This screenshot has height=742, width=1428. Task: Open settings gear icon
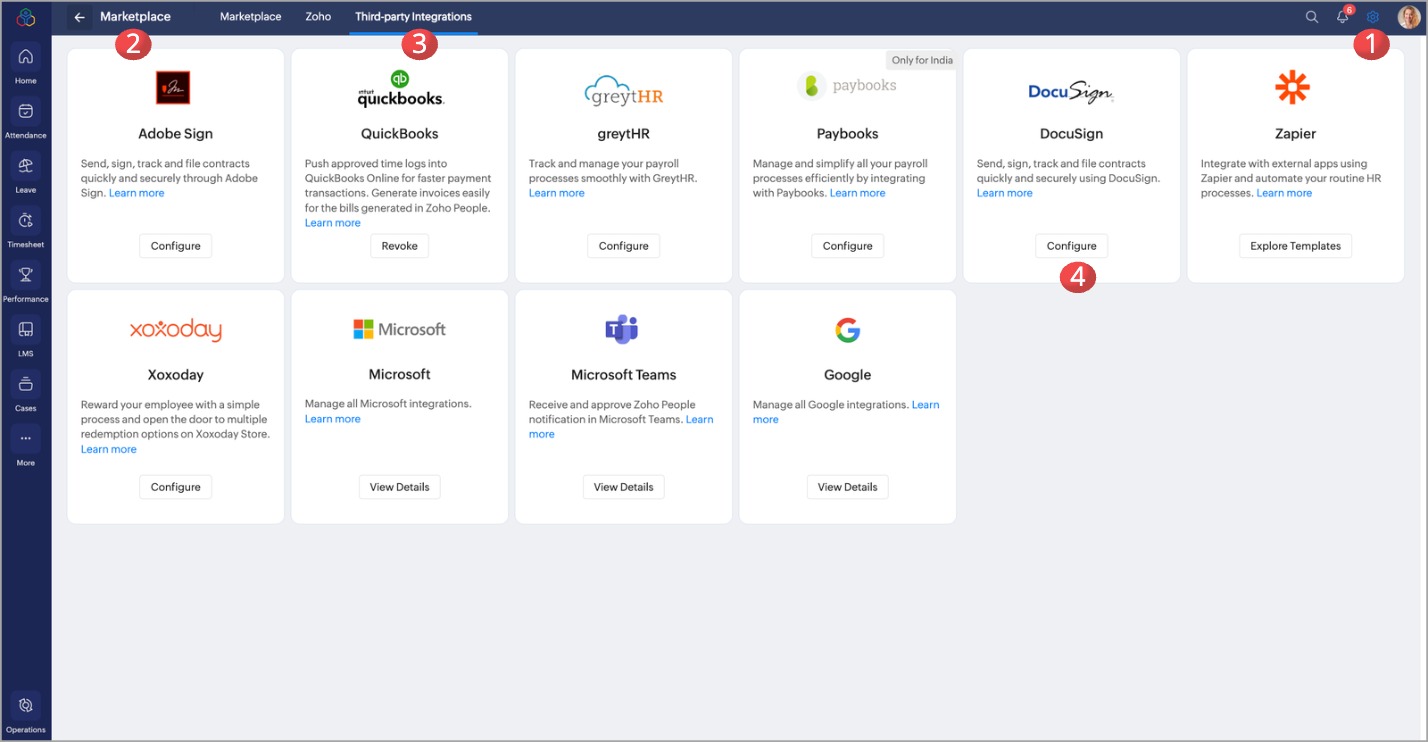pyautogui.click(x=1373, y=17)
